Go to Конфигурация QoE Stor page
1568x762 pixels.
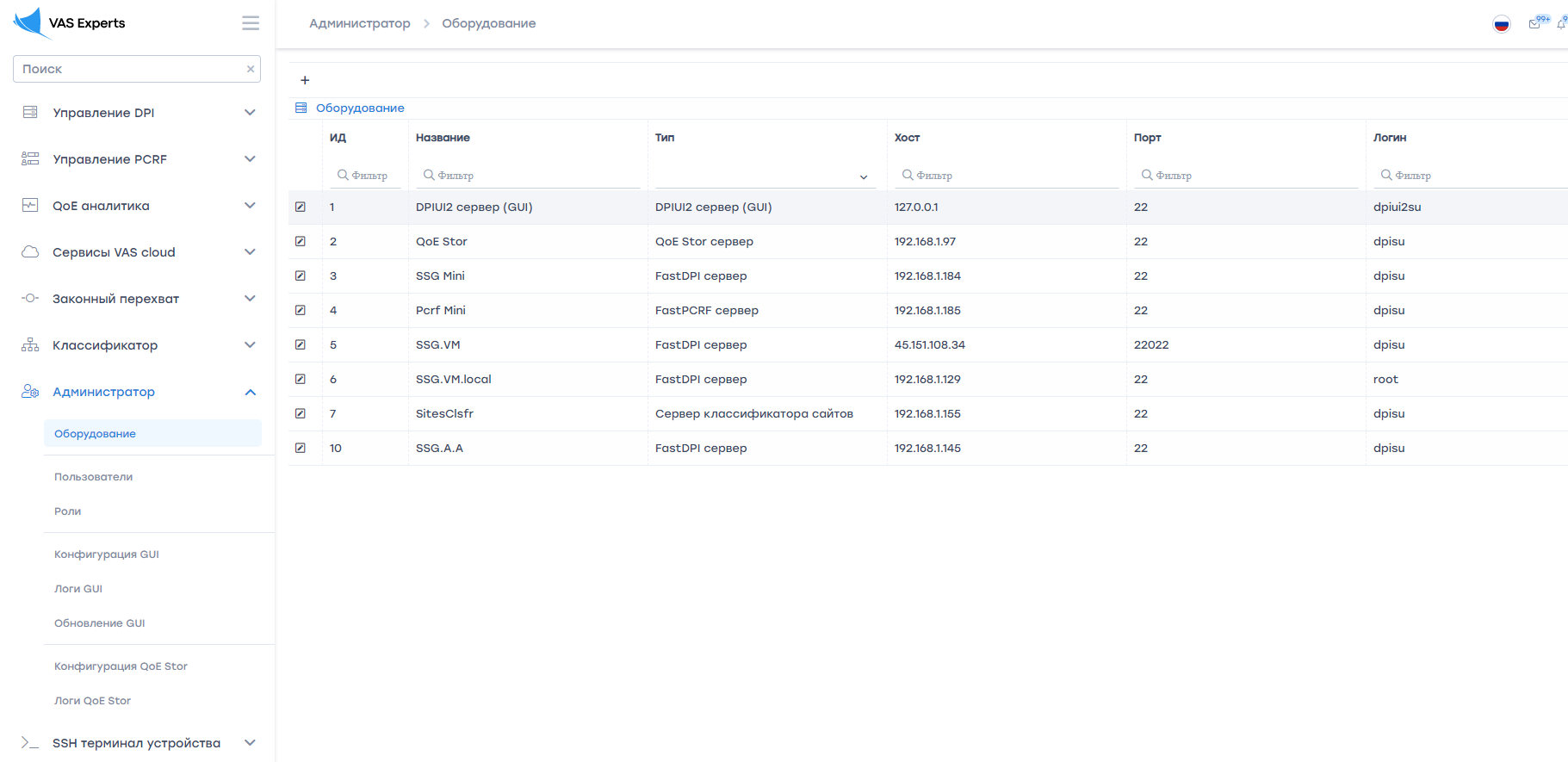(x=121, y=666)
